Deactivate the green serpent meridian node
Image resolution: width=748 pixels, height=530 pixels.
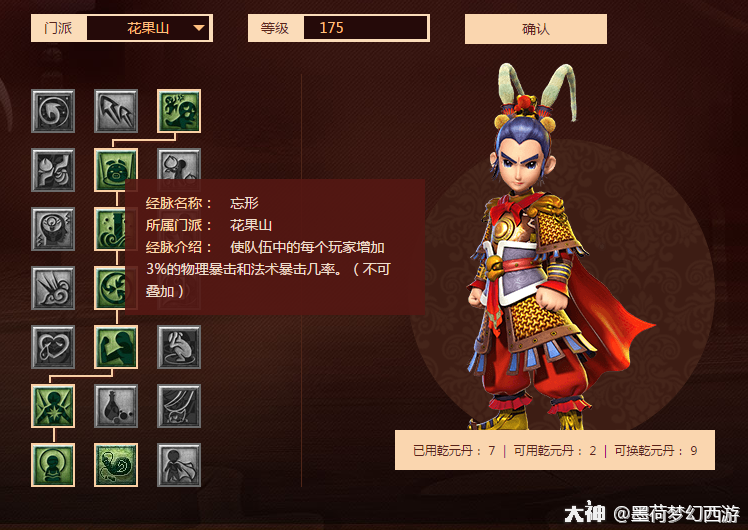pyautogui.click(x=116, y=465)
